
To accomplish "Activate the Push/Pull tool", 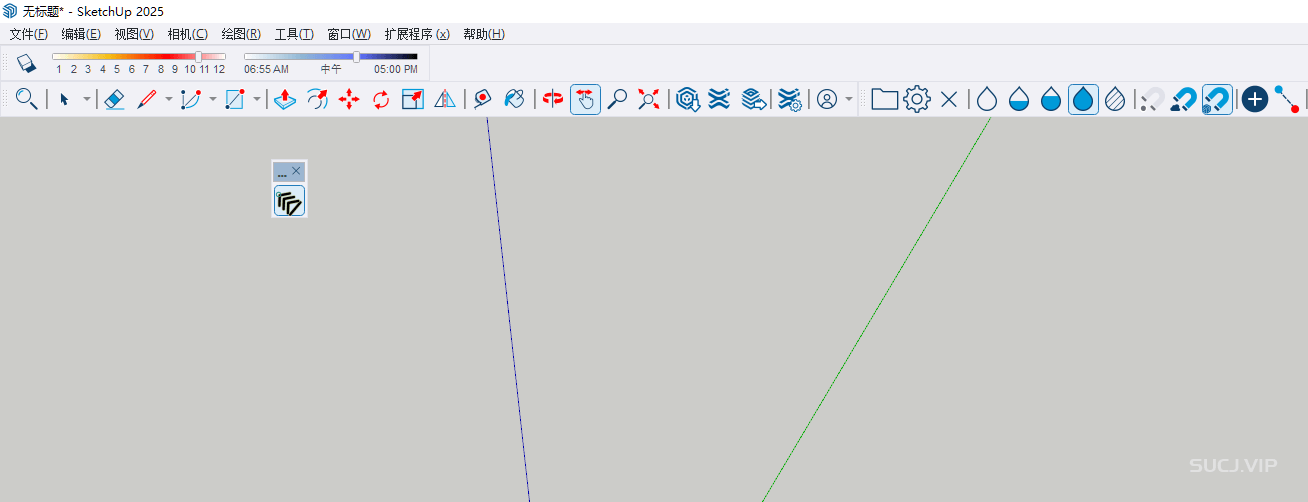I will (x=285, y=99).
